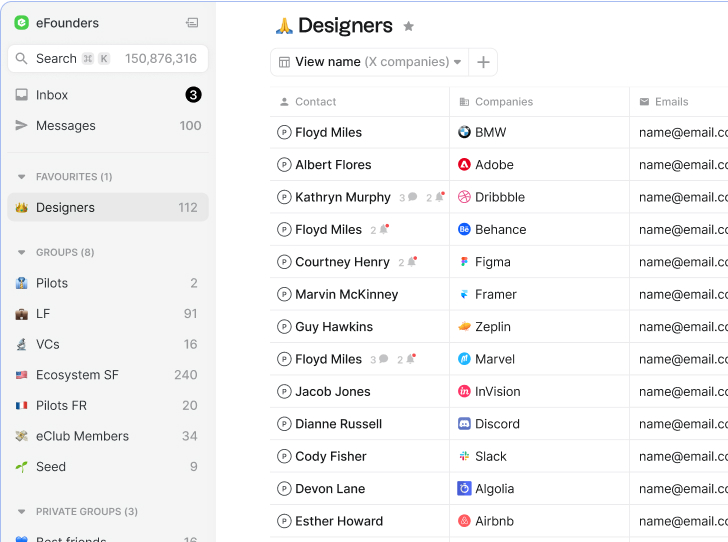Open the Ecosystem SF group

[108, 375]
